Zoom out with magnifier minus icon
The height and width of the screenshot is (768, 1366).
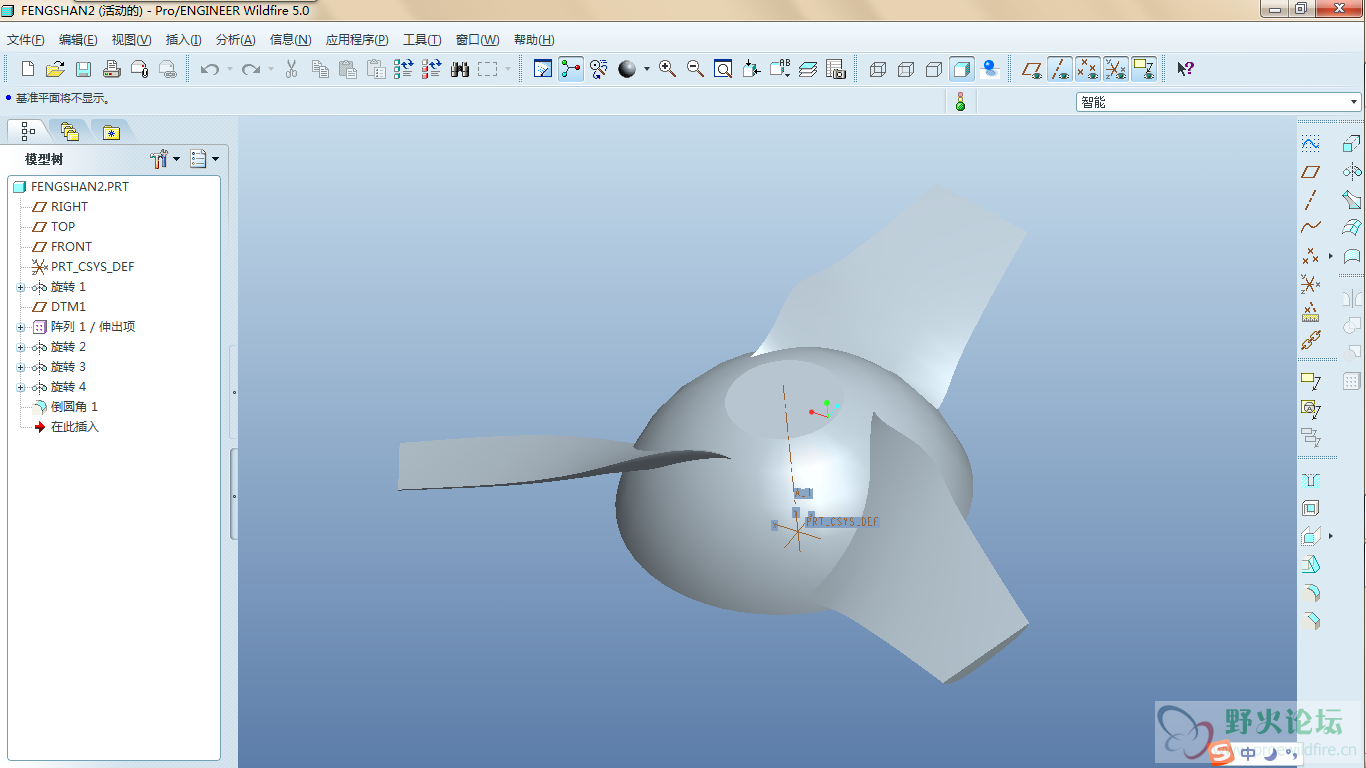click(x=695, y=69)
